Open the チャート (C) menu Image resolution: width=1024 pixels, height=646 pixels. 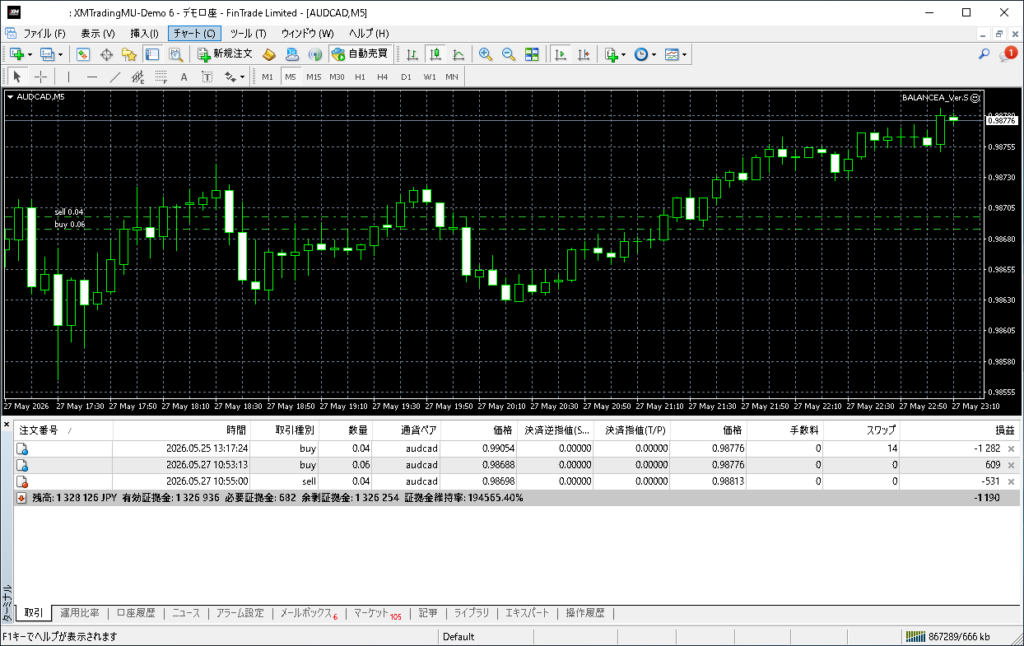click(194, 33)
